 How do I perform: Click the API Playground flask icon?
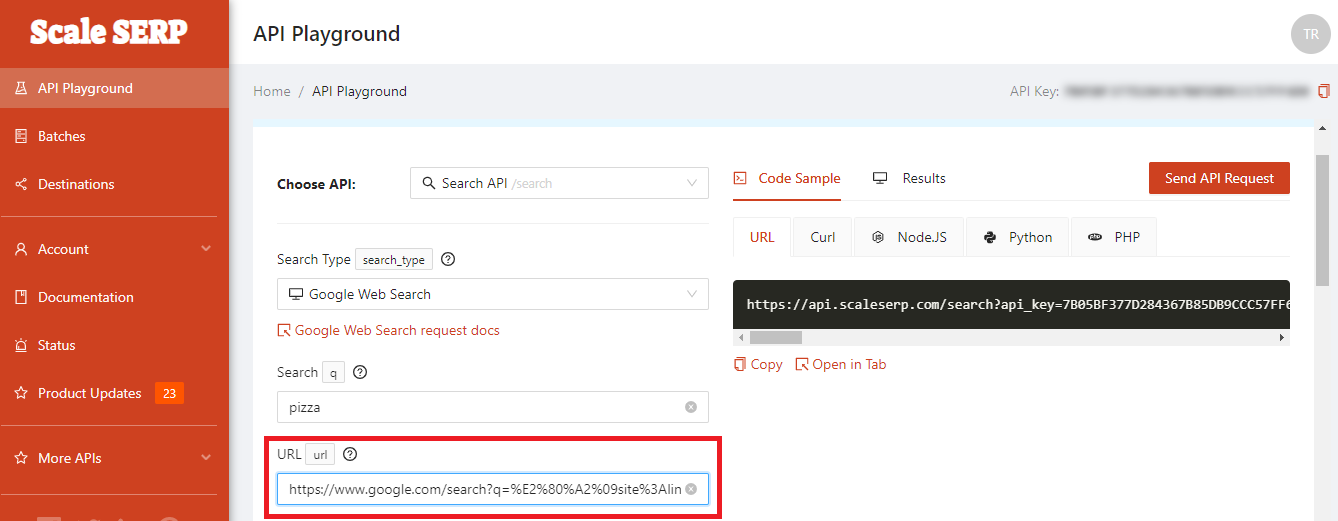(x=21, y=88)
